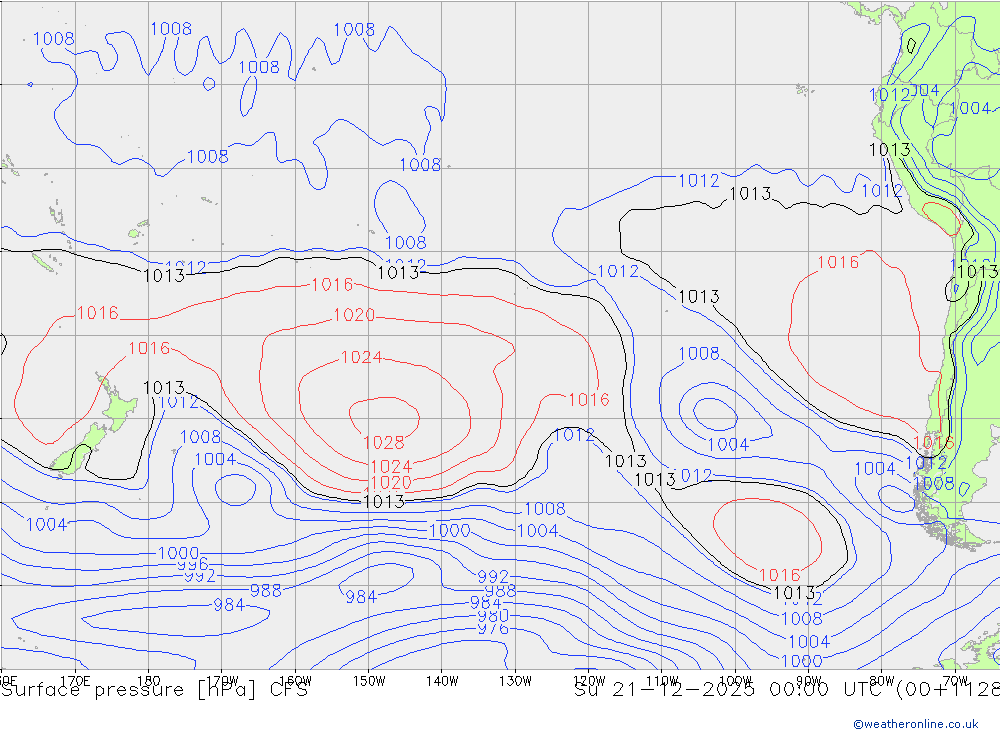Click the 90W longitude label
1000x733 pixels.
[x=809, y=681]
